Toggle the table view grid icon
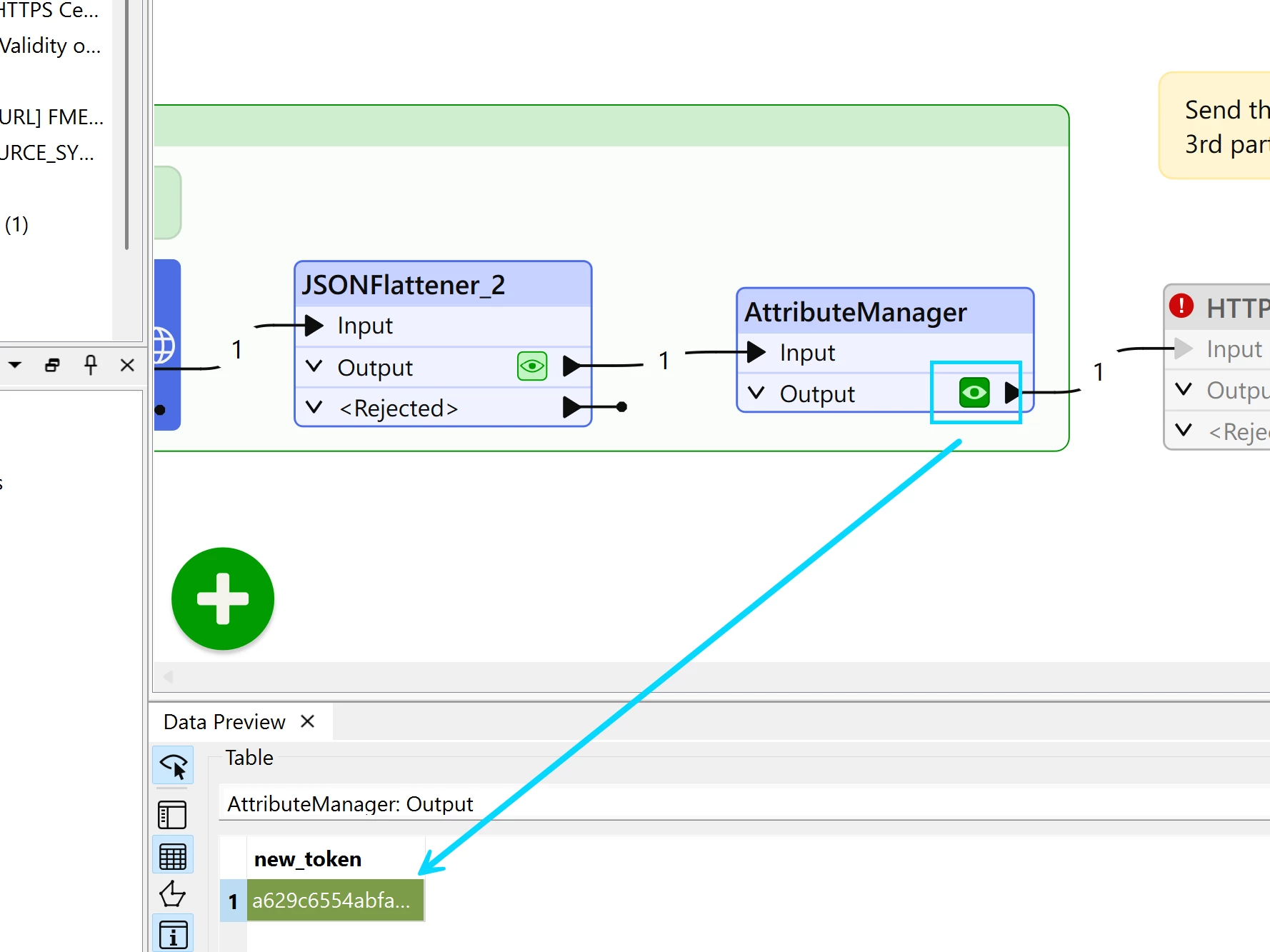 click(x=173, y=855)
